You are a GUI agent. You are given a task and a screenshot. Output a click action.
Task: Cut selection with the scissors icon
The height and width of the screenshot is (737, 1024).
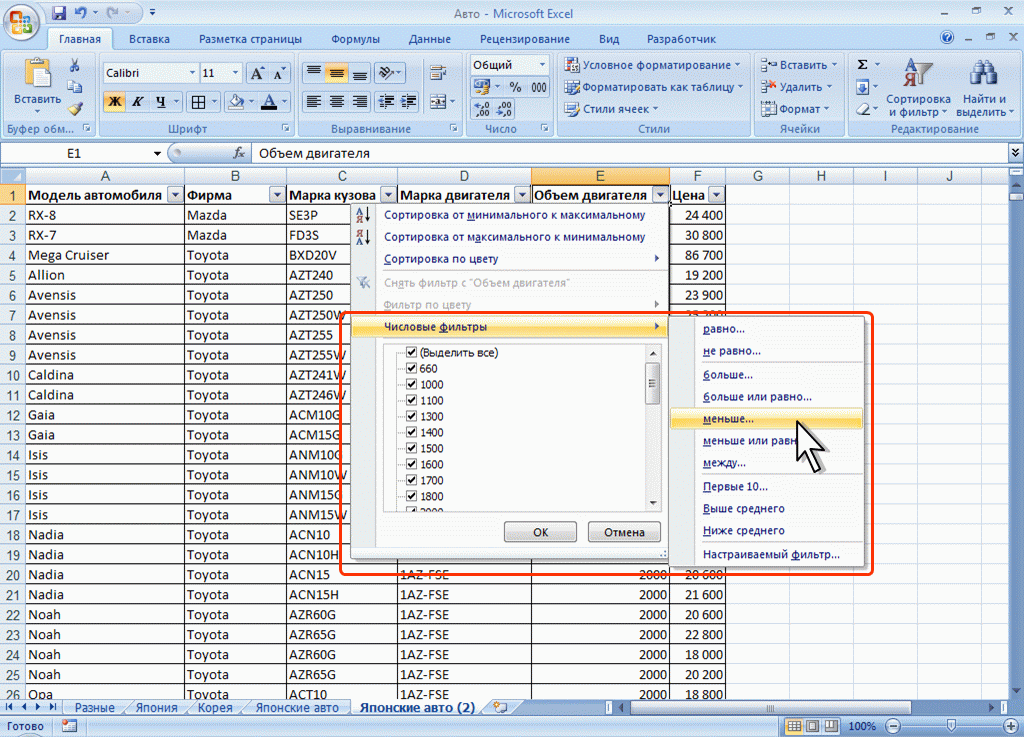[74, 65]
